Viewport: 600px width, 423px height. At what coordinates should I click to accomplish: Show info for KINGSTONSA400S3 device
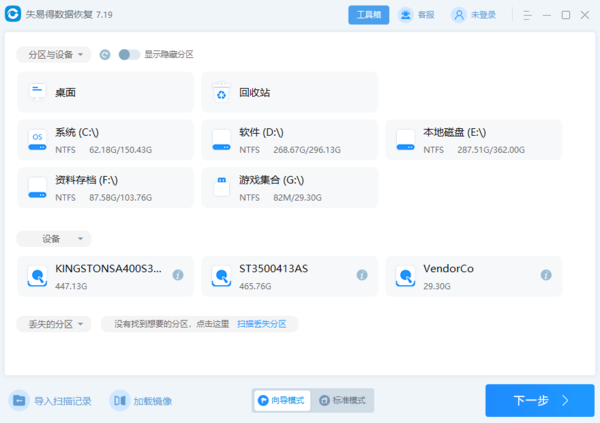click(178, 274)
